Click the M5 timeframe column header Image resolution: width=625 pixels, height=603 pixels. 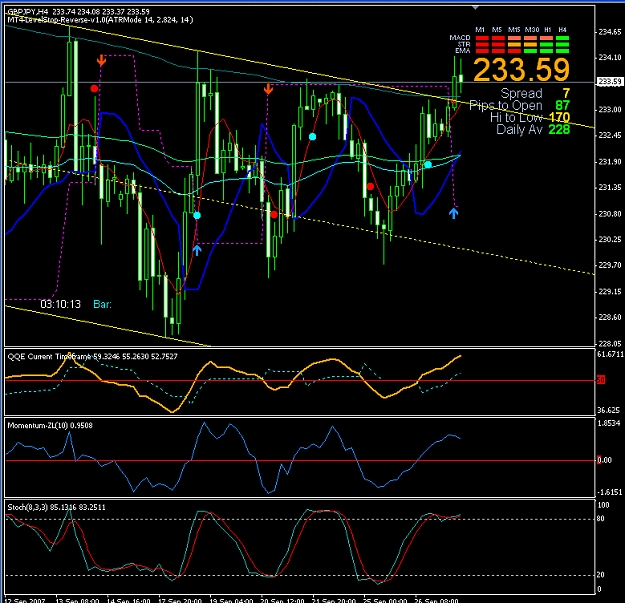[497, 30]
